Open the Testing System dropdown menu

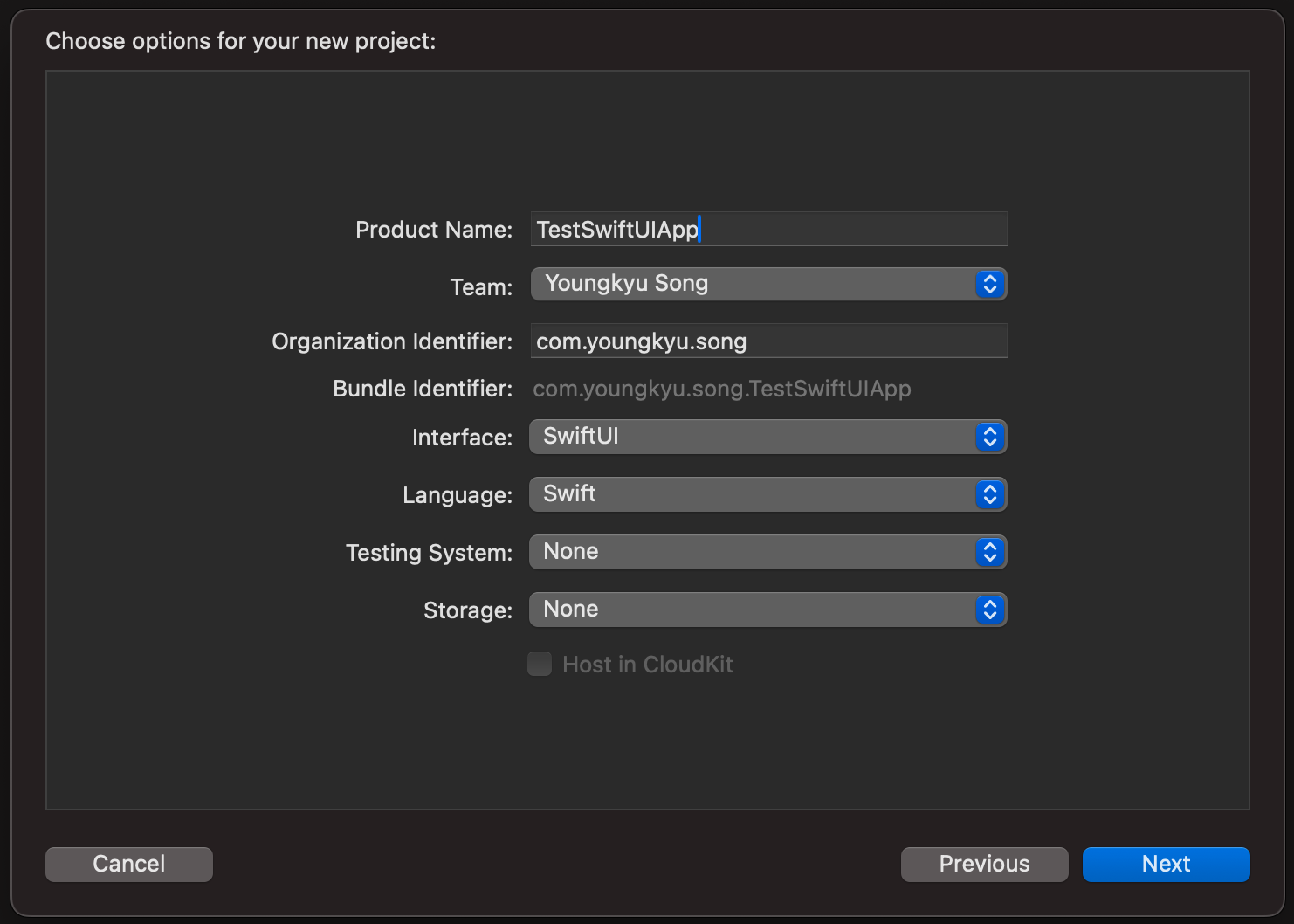(751, 552)
